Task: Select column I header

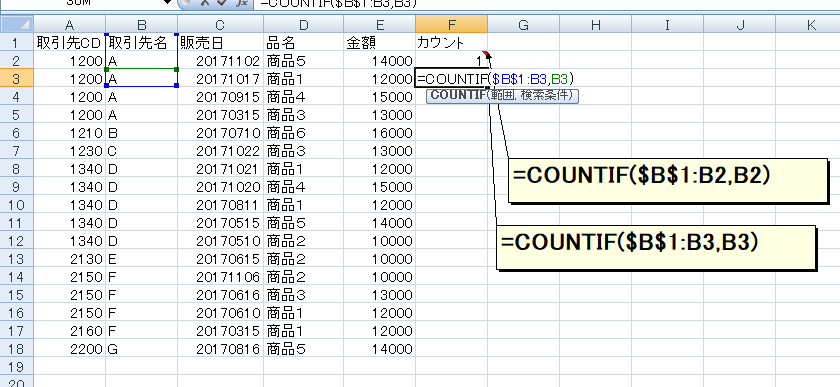Action: click(x=667, y=24)
